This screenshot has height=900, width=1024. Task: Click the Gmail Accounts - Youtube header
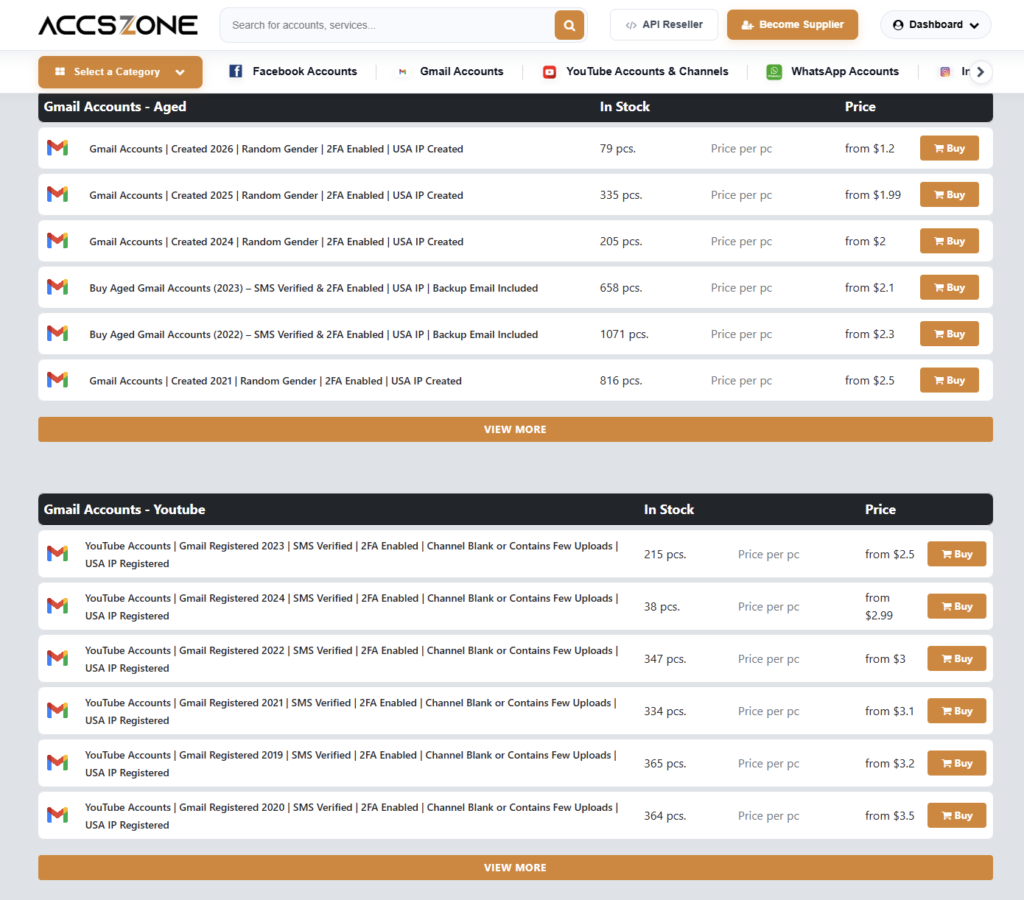(x=124, y=509)
